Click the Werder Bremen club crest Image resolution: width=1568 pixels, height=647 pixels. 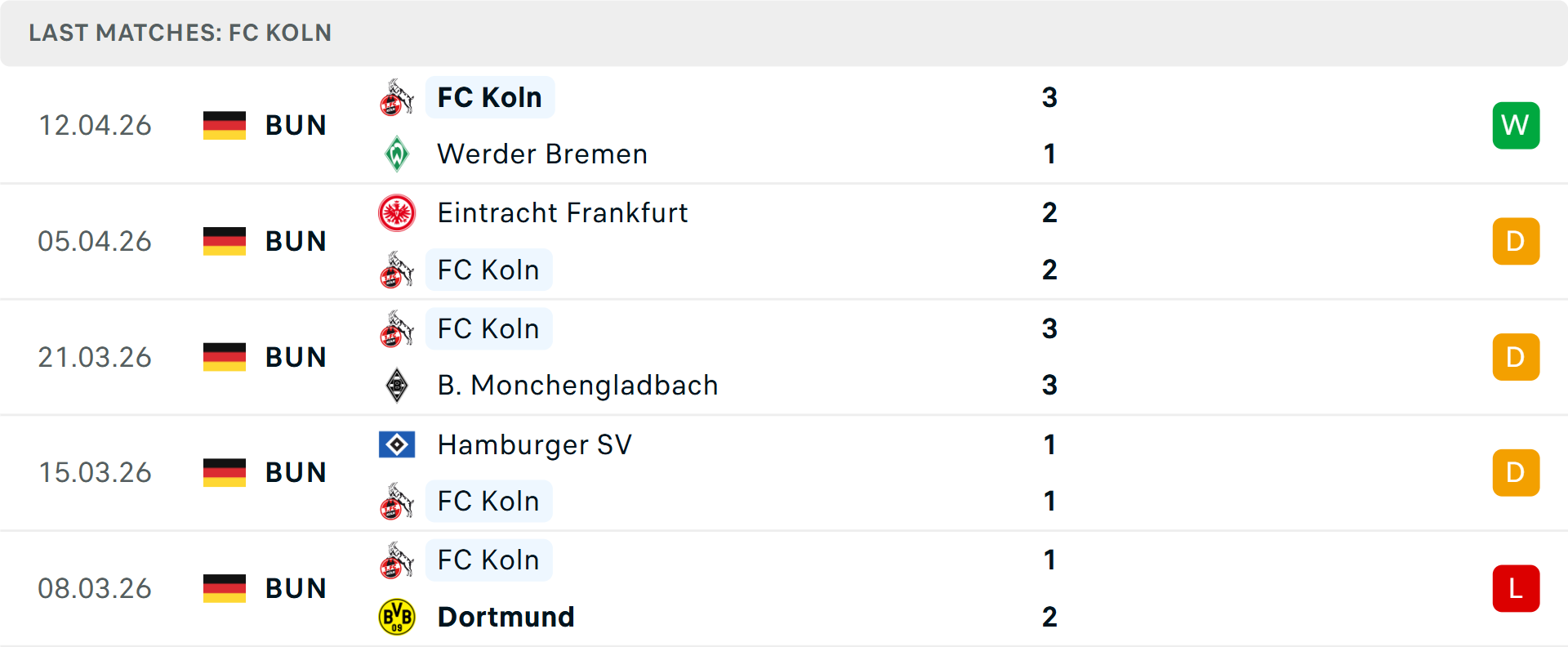[397, 154]
